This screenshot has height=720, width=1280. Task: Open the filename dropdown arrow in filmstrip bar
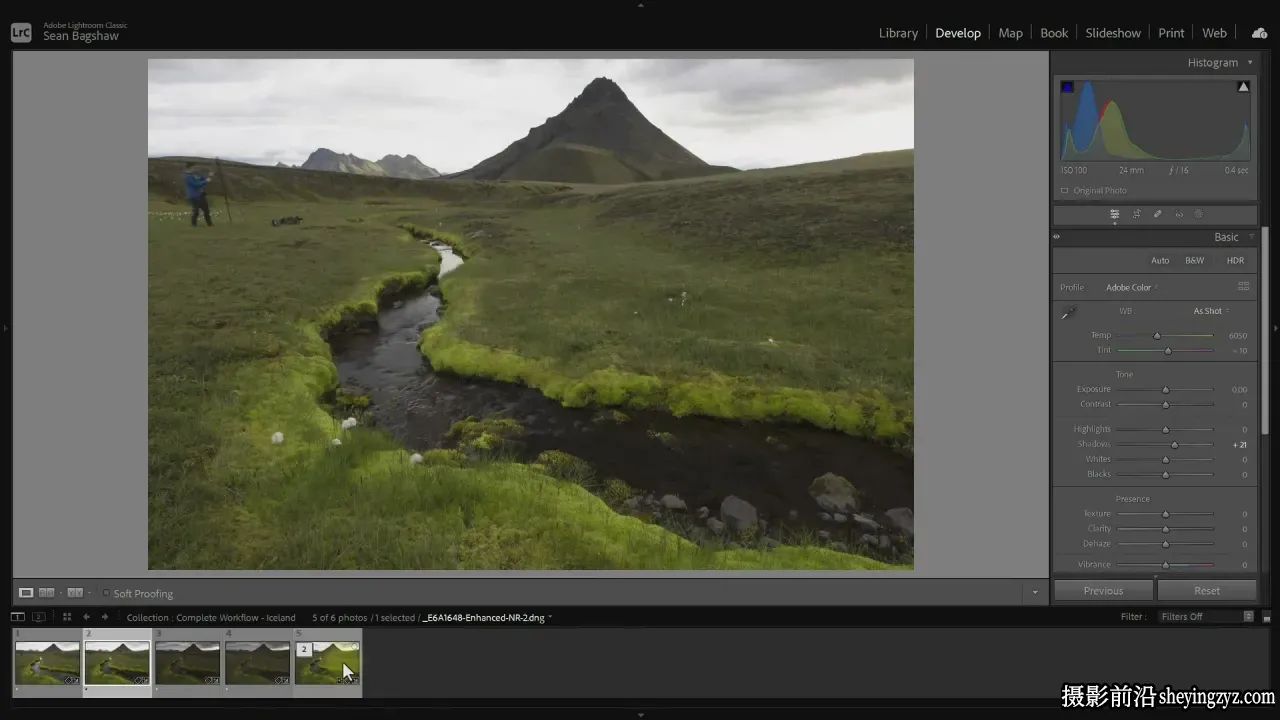[550, 617]
